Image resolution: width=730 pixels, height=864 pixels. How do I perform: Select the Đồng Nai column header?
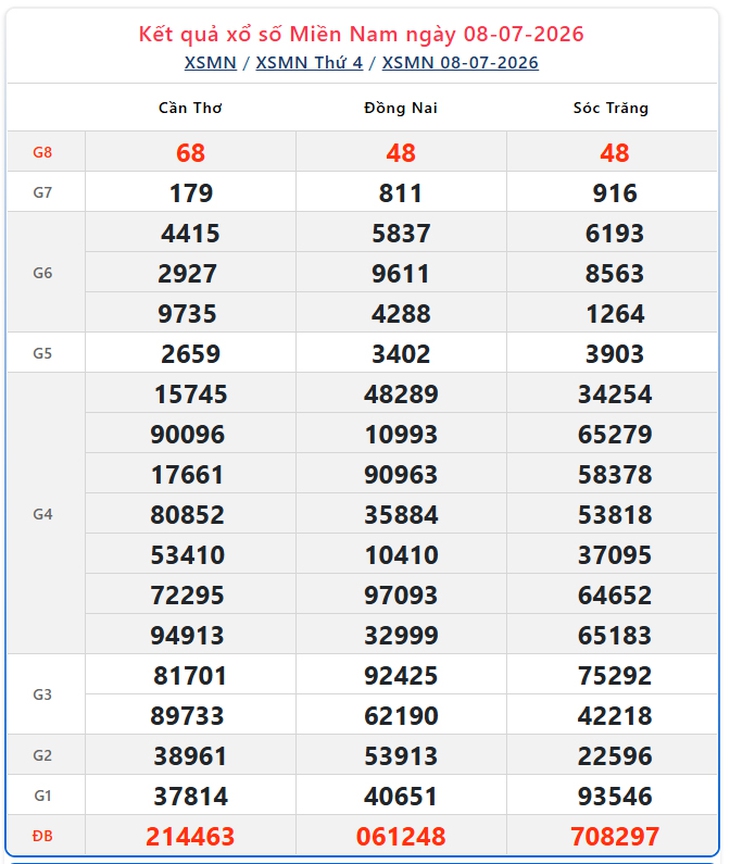click(401, 108)
